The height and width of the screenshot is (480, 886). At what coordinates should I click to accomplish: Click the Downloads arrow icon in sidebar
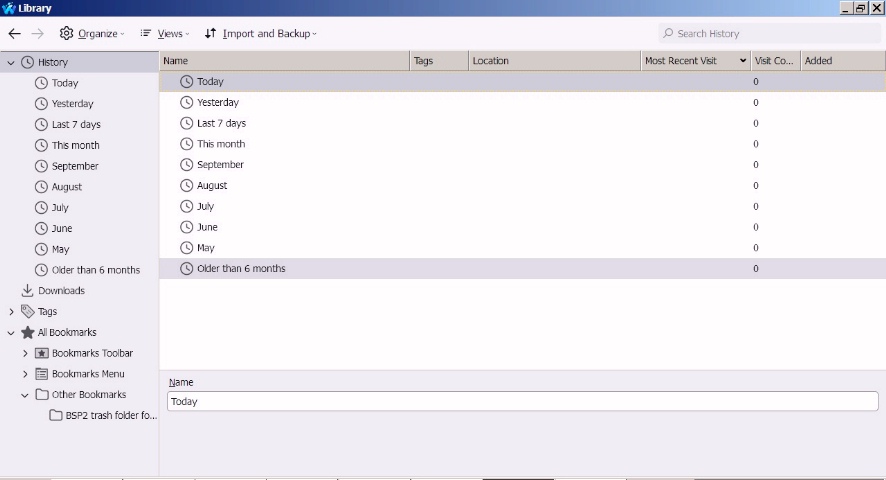[x=27, y=291]
